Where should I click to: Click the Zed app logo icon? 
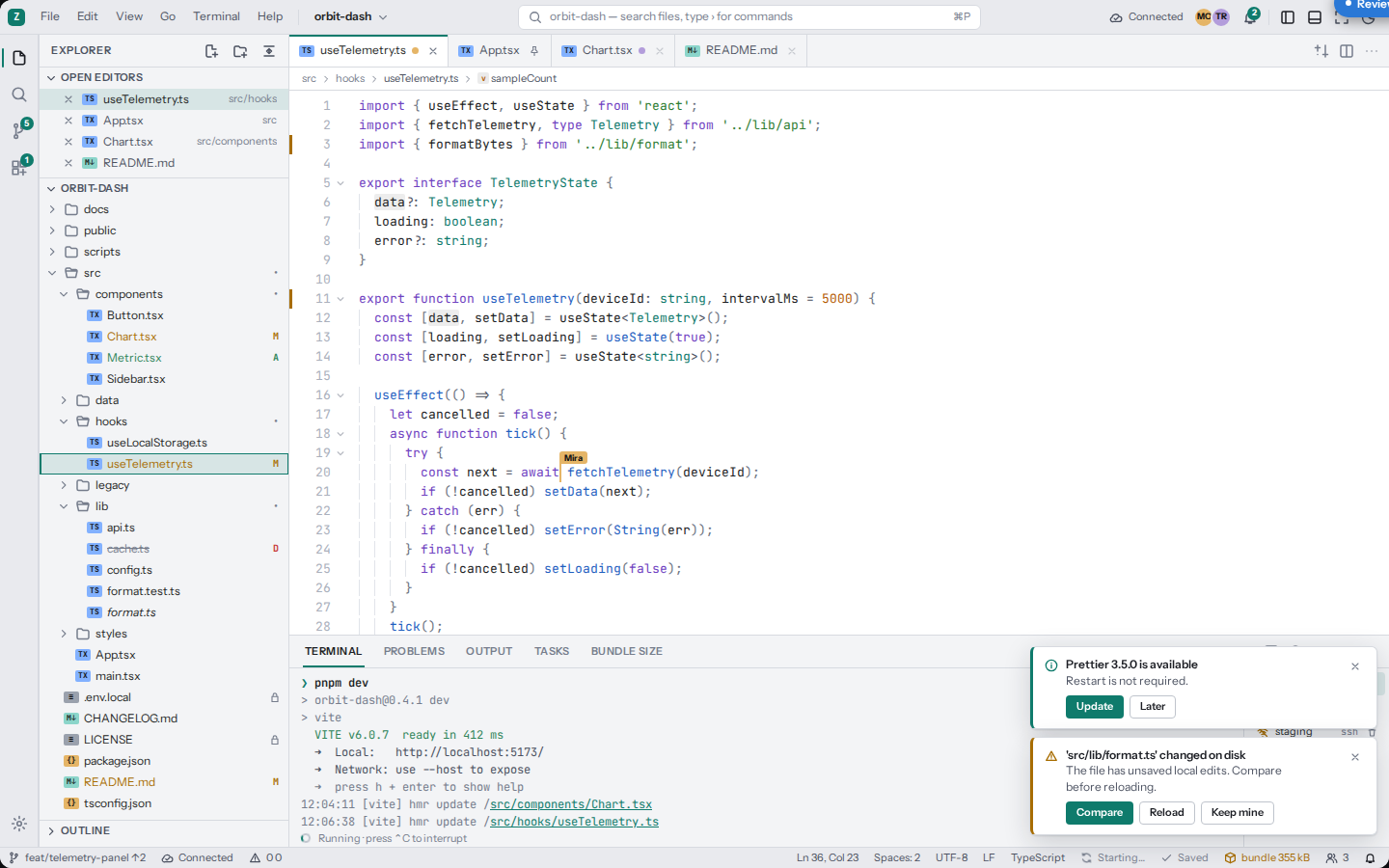[15, 16]
